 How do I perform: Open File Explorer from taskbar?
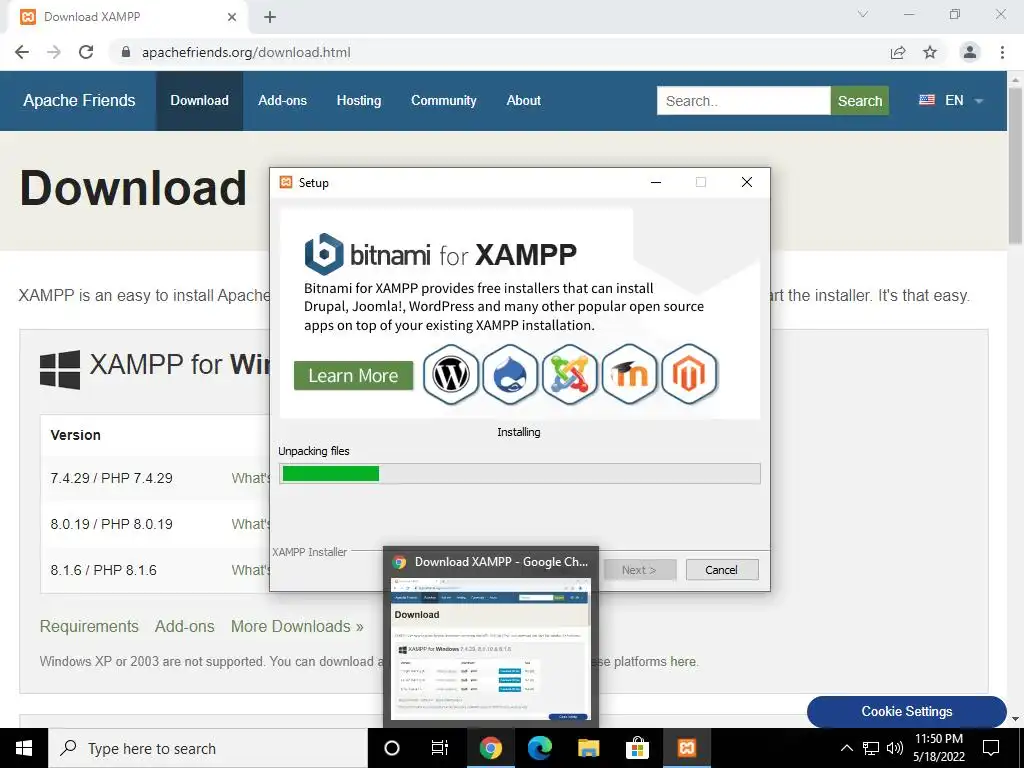pos(588,748)
